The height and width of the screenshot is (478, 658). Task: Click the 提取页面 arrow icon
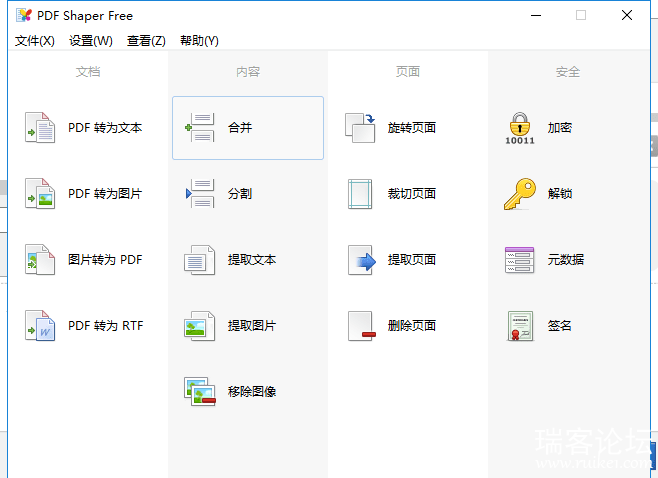pos(362,260)
